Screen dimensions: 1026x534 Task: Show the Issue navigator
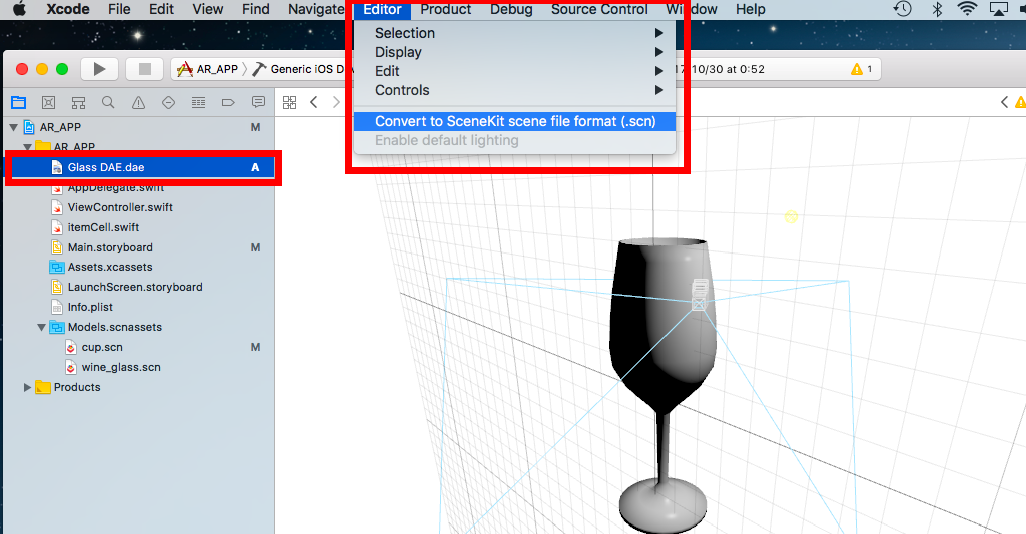(x=138, y=102)
